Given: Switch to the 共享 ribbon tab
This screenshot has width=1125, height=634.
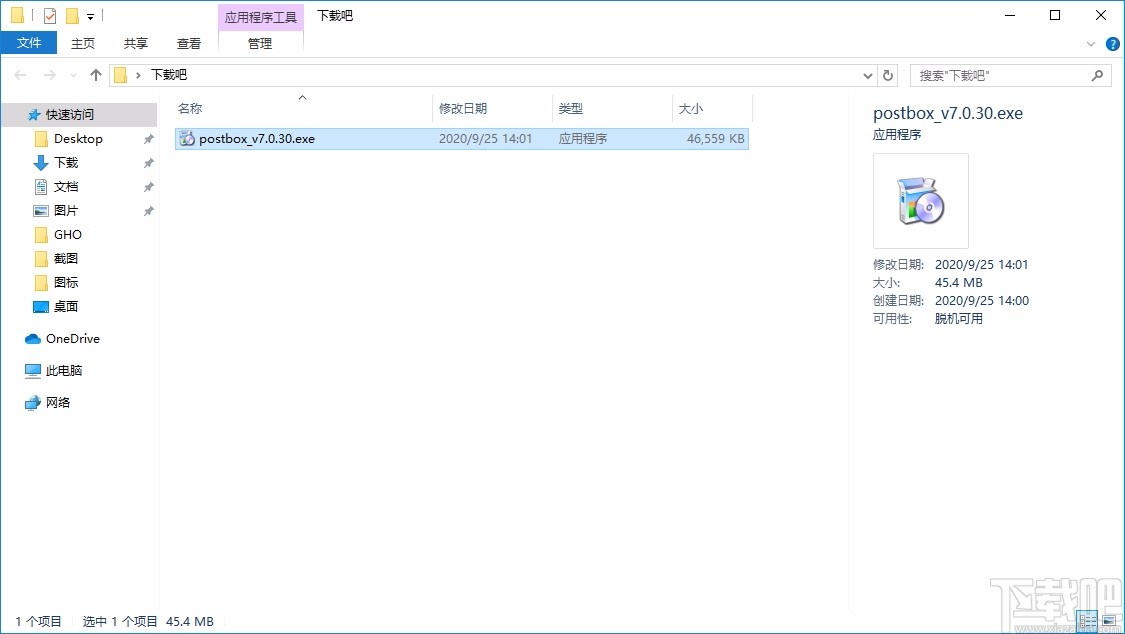Looking at the screenshot, I should (x=136, y=43).
